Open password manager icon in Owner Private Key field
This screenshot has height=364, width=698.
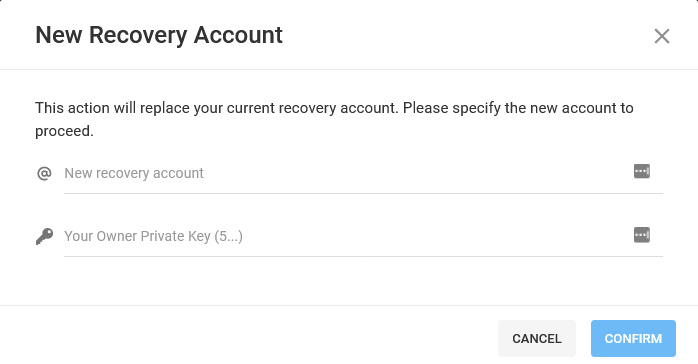coord(641,235)
